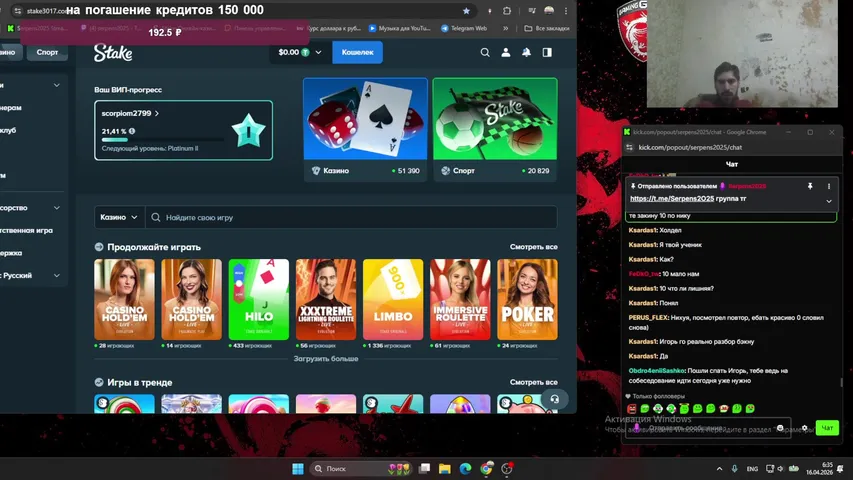Expand the first collapsed sidebar section chevron
This screenshot has width=853, height=480.
(x=57, y=85)
